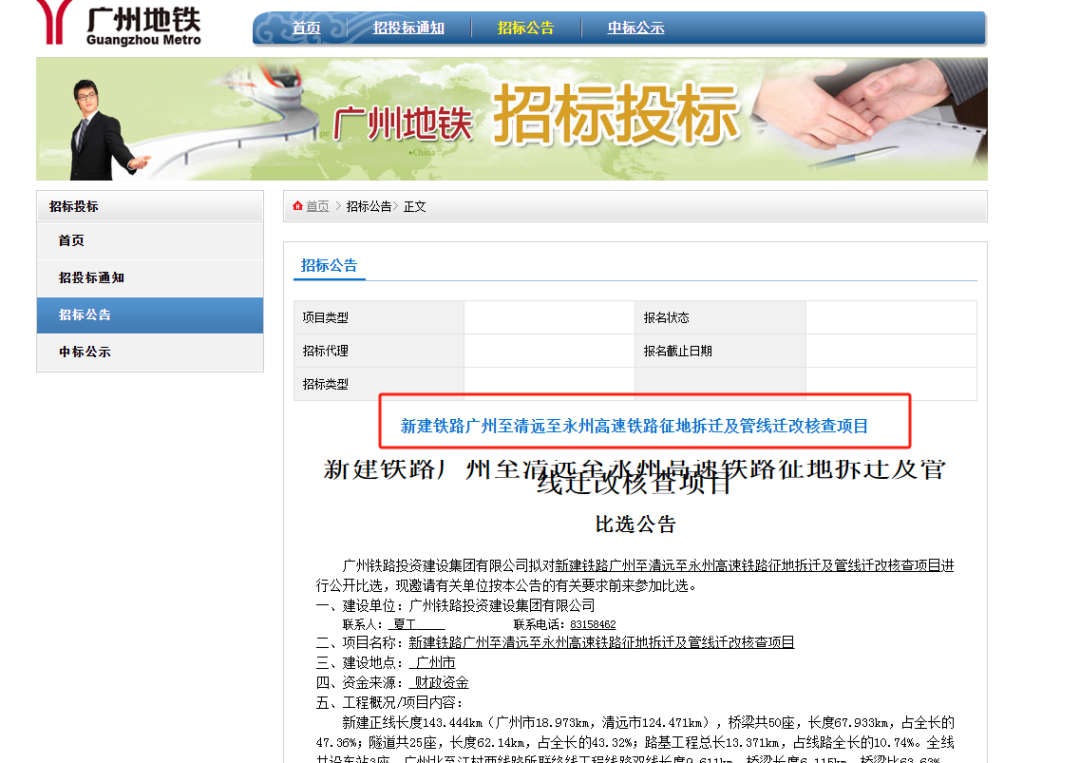Click underlined project name after 项目名称

(x=601, y=642)
